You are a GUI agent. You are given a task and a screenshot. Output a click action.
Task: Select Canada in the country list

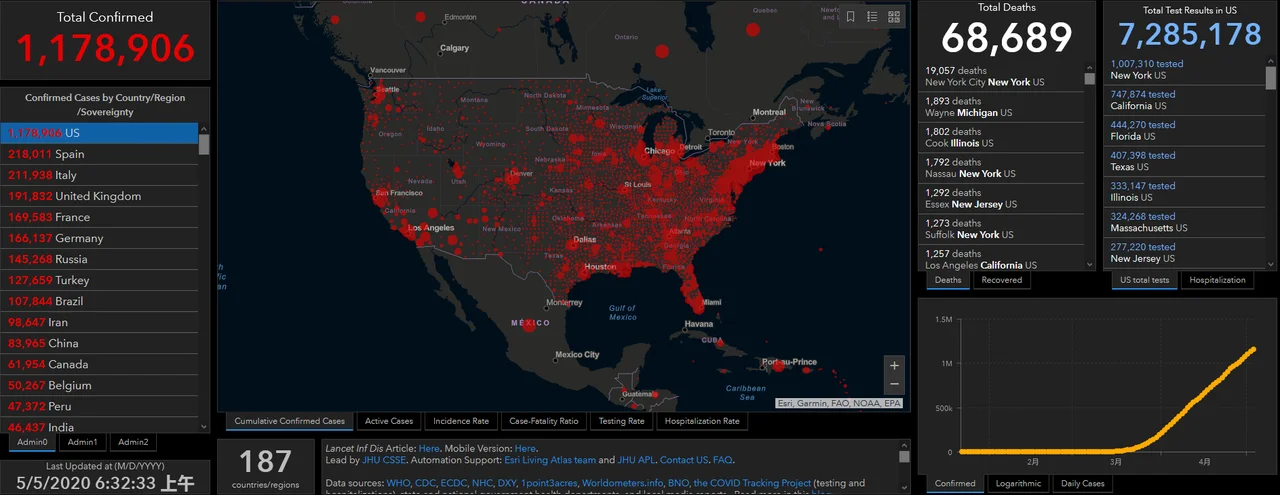[99, 364]
